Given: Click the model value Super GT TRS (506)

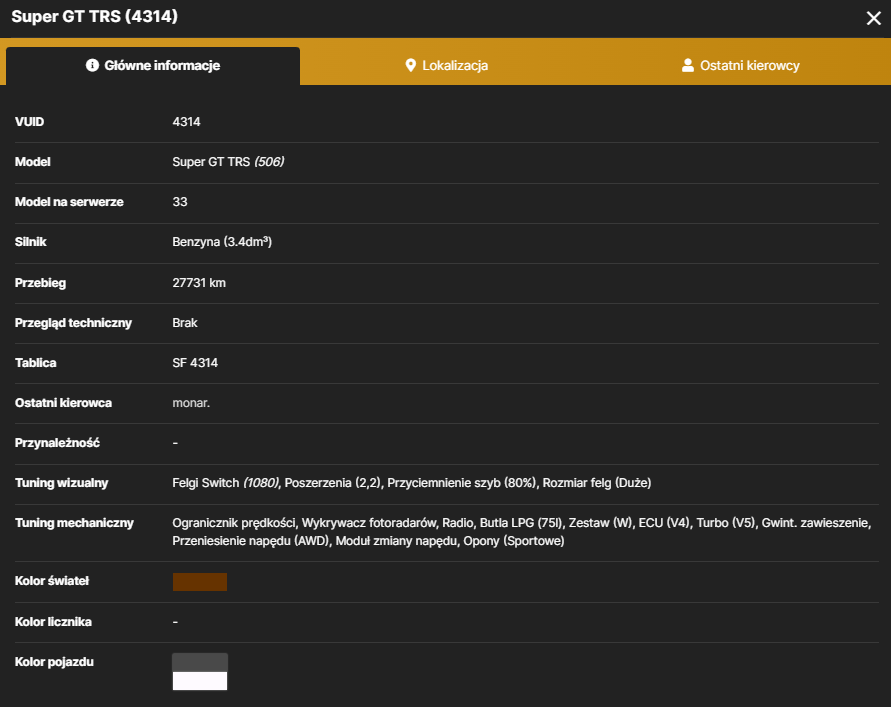Looking at the screenshot, I should point(228,162).
